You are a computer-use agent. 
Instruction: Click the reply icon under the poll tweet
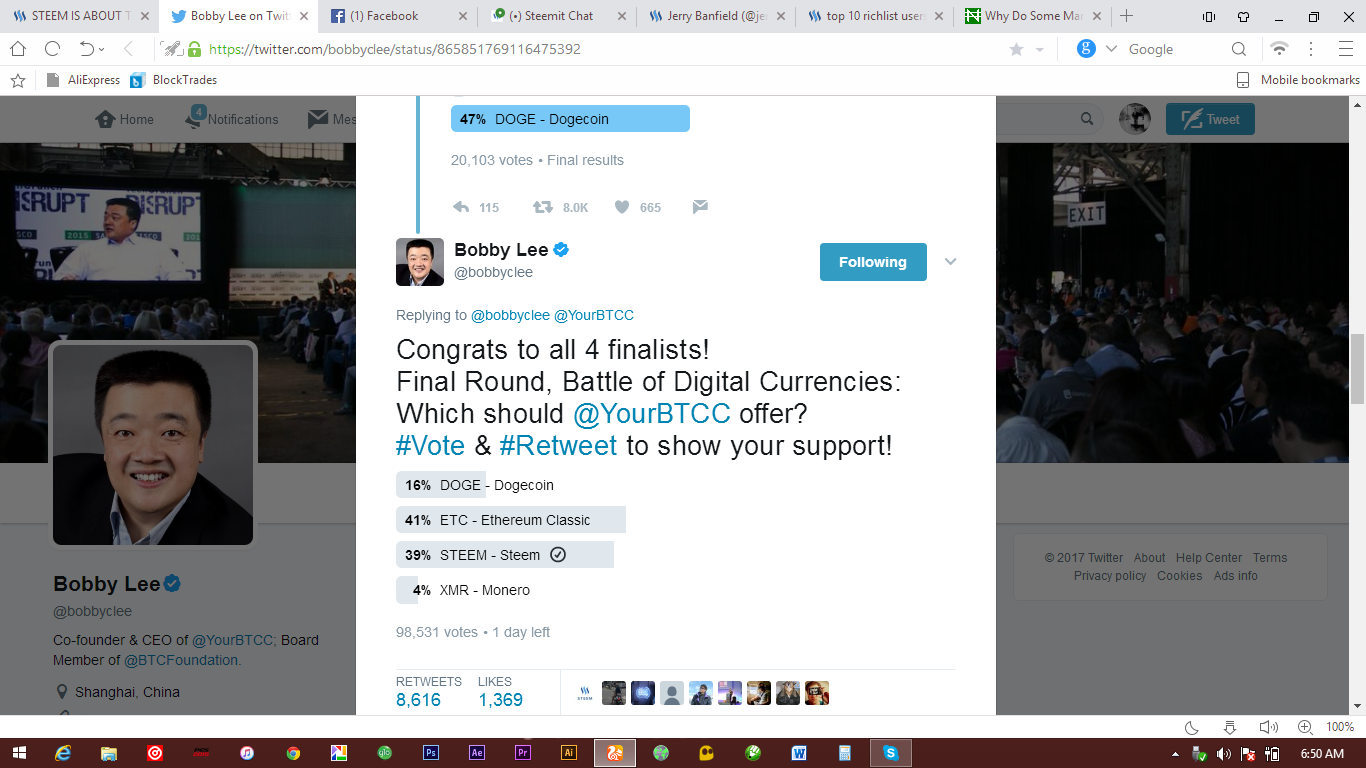click(461, 207)
